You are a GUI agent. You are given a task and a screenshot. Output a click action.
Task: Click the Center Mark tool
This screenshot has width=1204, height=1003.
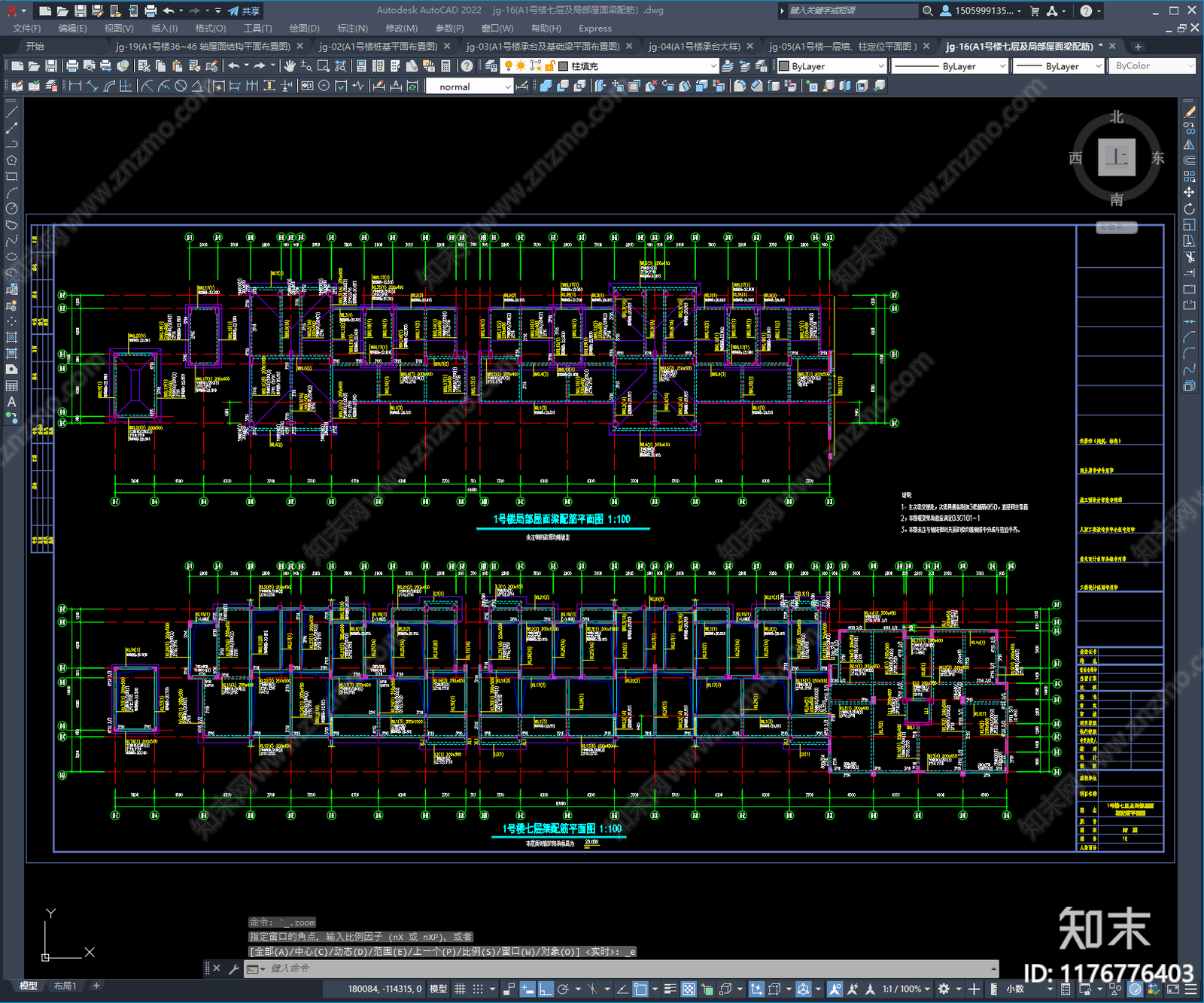coord(324,86)
